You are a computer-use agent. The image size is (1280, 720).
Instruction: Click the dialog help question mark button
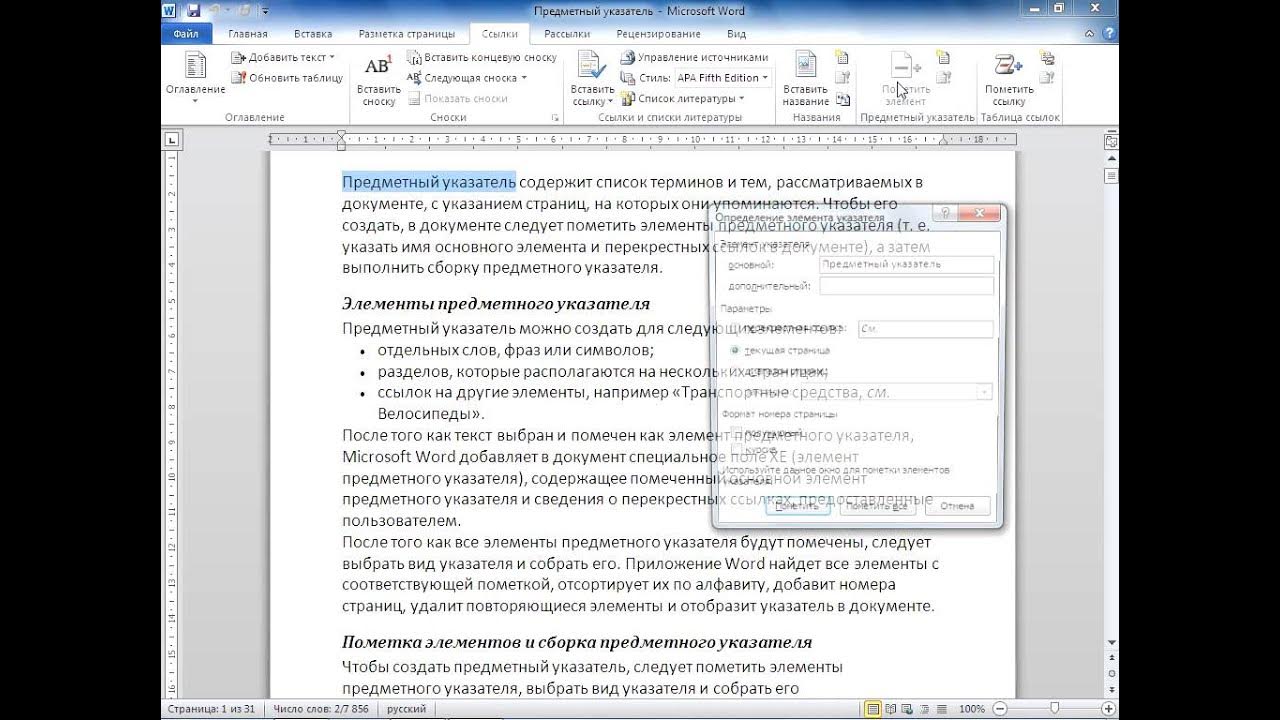pos(943,214)
